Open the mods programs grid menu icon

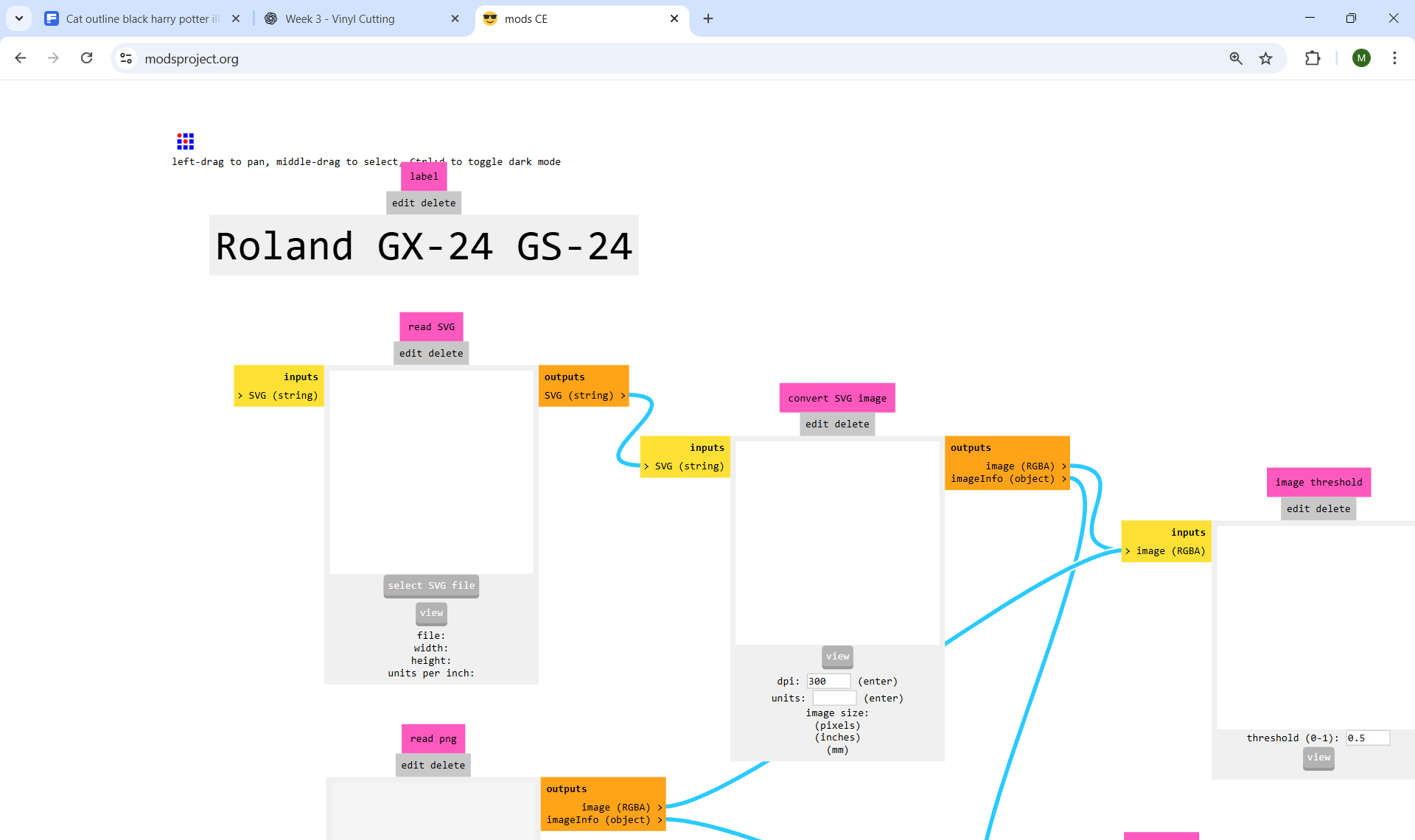point(185,141)
